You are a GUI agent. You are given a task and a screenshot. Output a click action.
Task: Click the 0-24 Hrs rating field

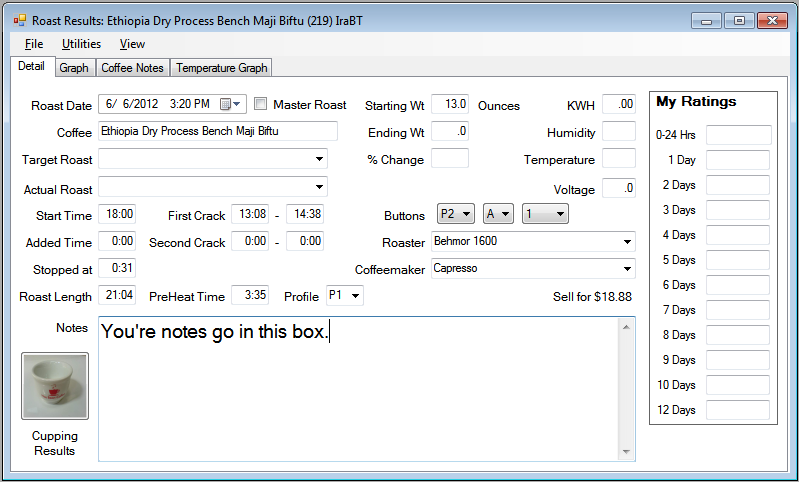[739, 135]
